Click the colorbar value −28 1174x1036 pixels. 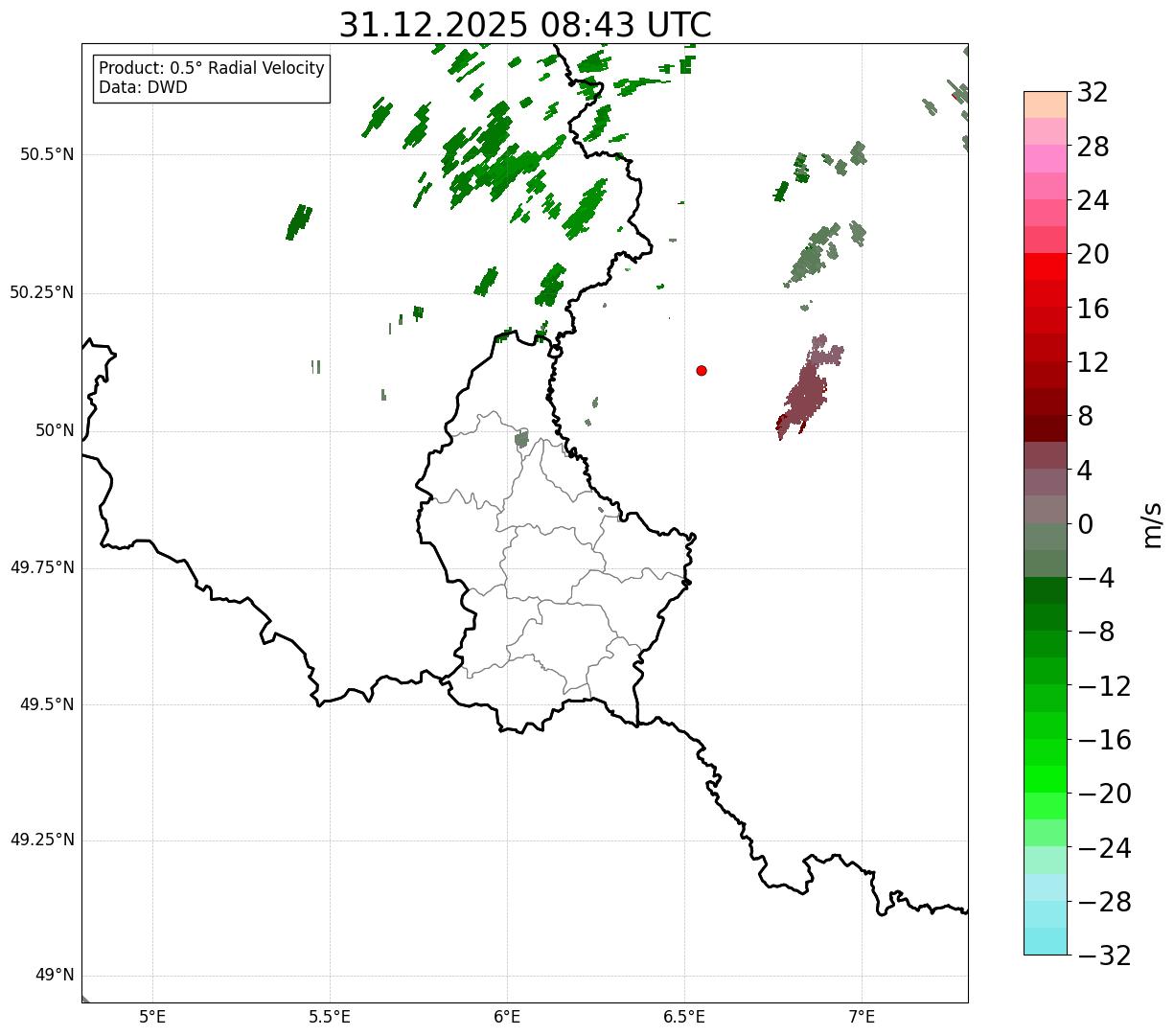click(x=1104, y=902)
